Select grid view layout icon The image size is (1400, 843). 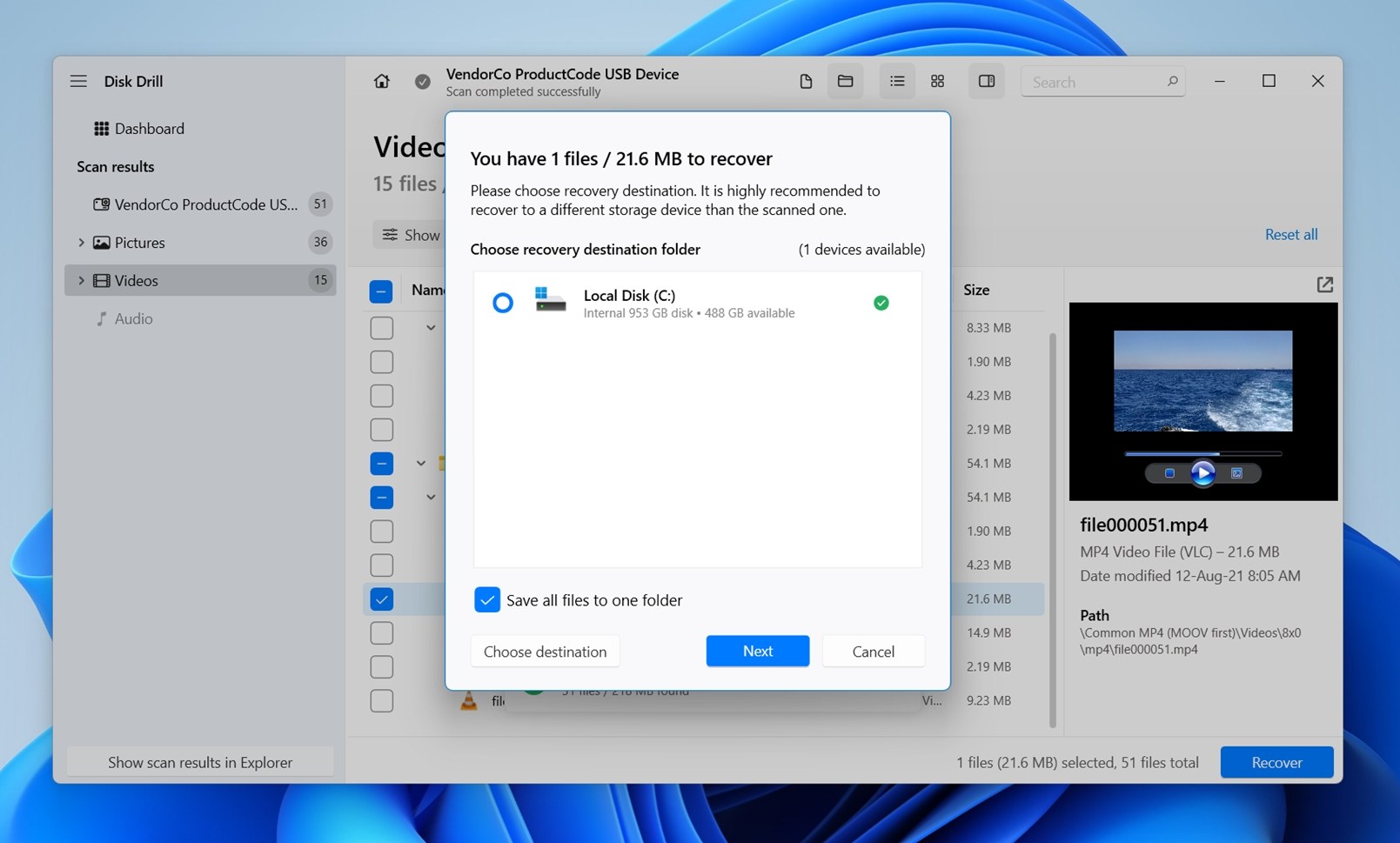(x=937, y=81)
